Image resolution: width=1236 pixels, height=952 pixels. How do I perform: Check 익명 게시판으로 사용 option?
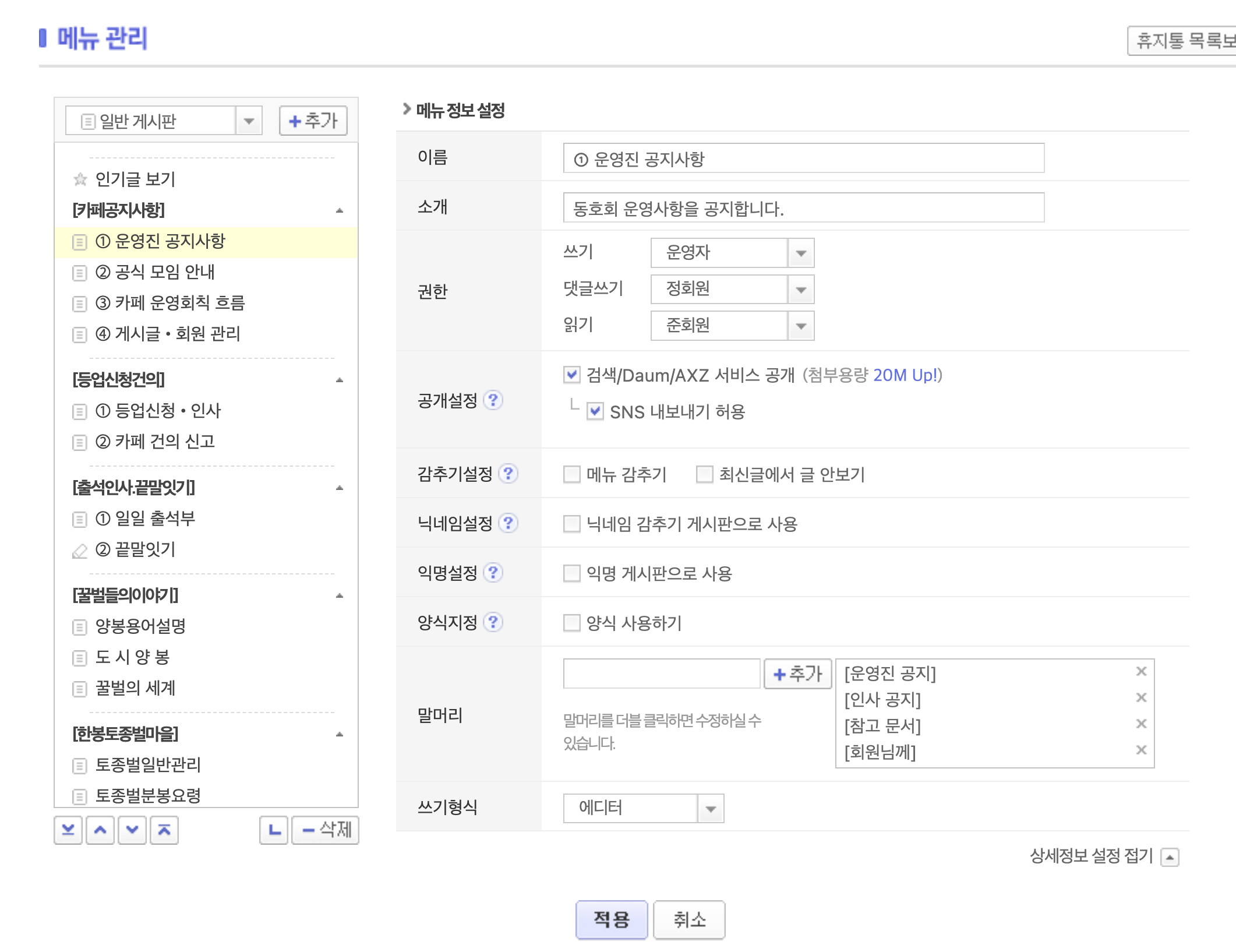572,573
